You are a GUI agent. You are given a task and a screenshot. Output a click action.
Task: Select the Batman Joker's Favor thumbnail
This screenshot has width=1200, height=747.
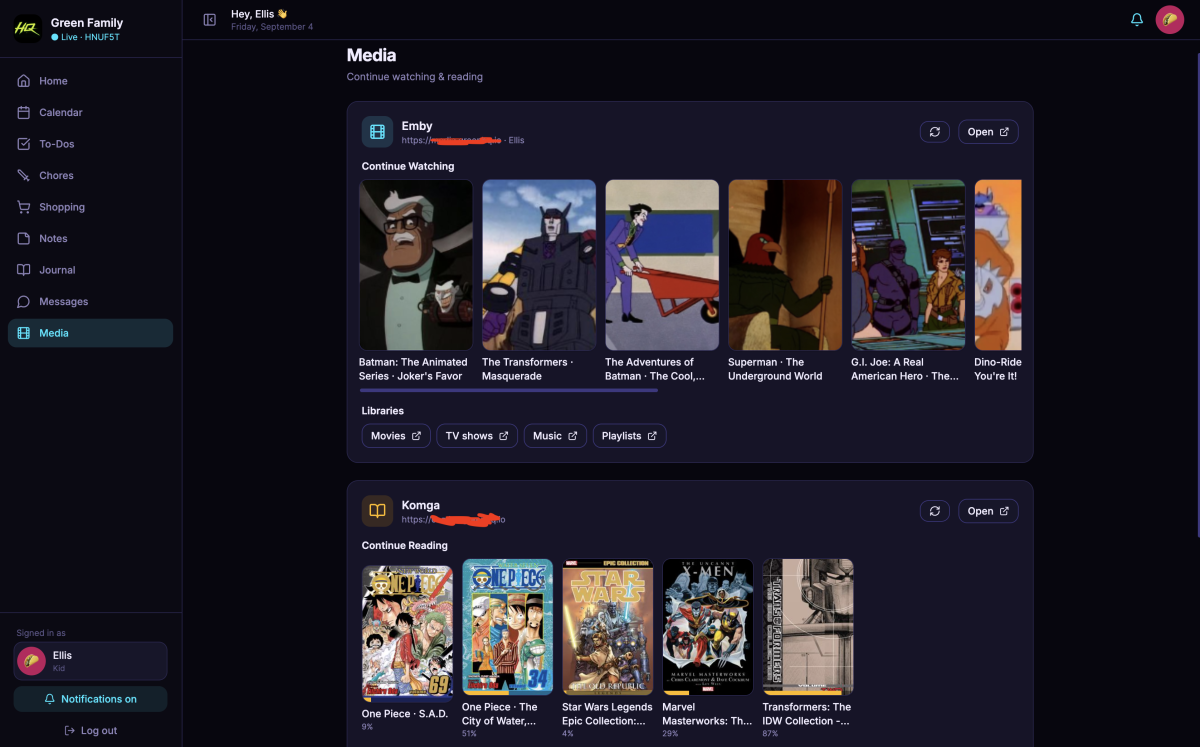tap(416, 265)
